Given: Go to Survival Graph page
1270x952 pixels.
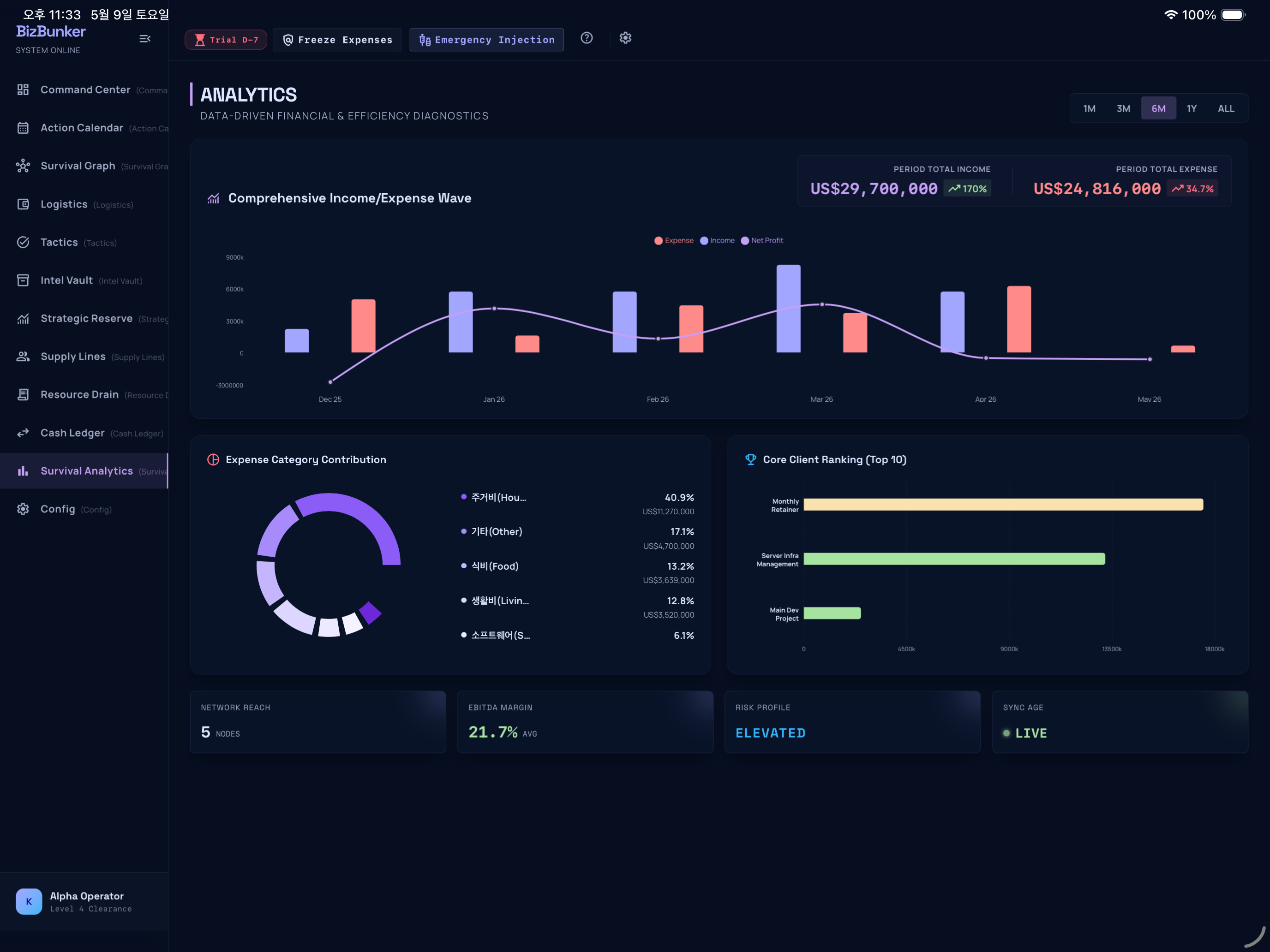Looking at the screenshot, I should pyautogui.click(x=84, y=166).
